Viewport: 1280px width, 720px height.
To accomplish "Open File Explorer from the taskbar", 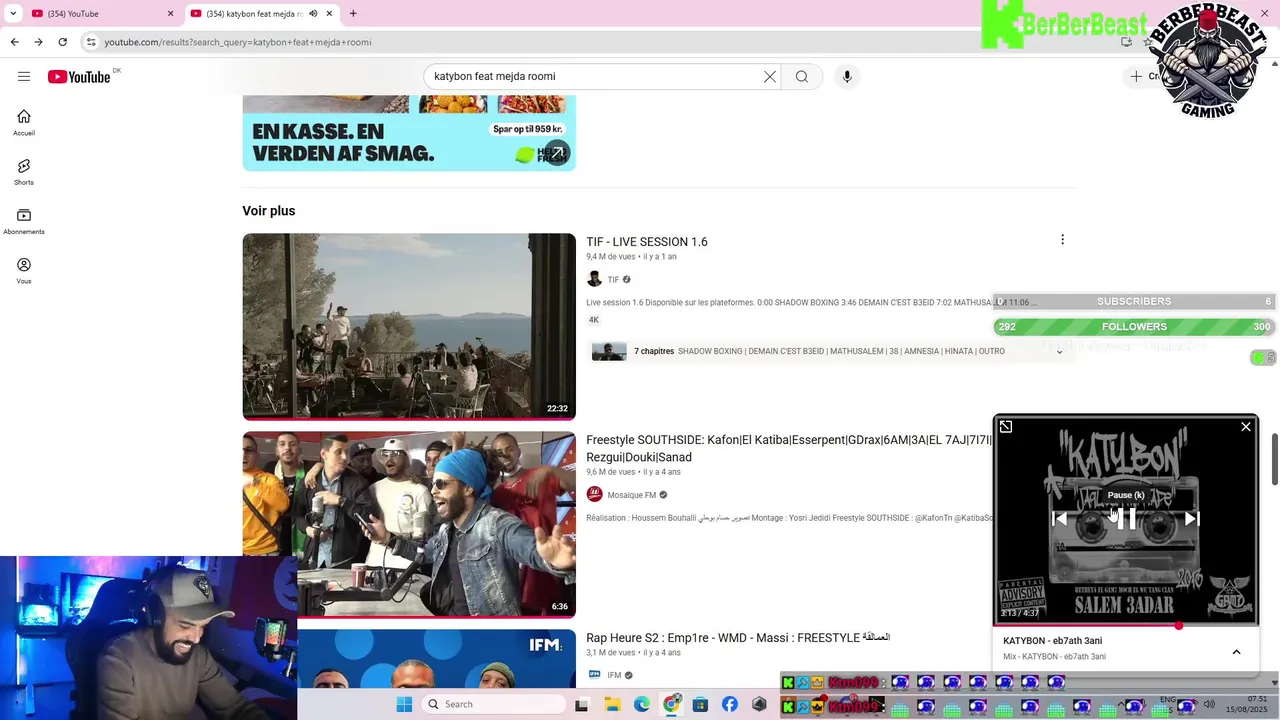I will pyautogui.click(x=612, y=704).
